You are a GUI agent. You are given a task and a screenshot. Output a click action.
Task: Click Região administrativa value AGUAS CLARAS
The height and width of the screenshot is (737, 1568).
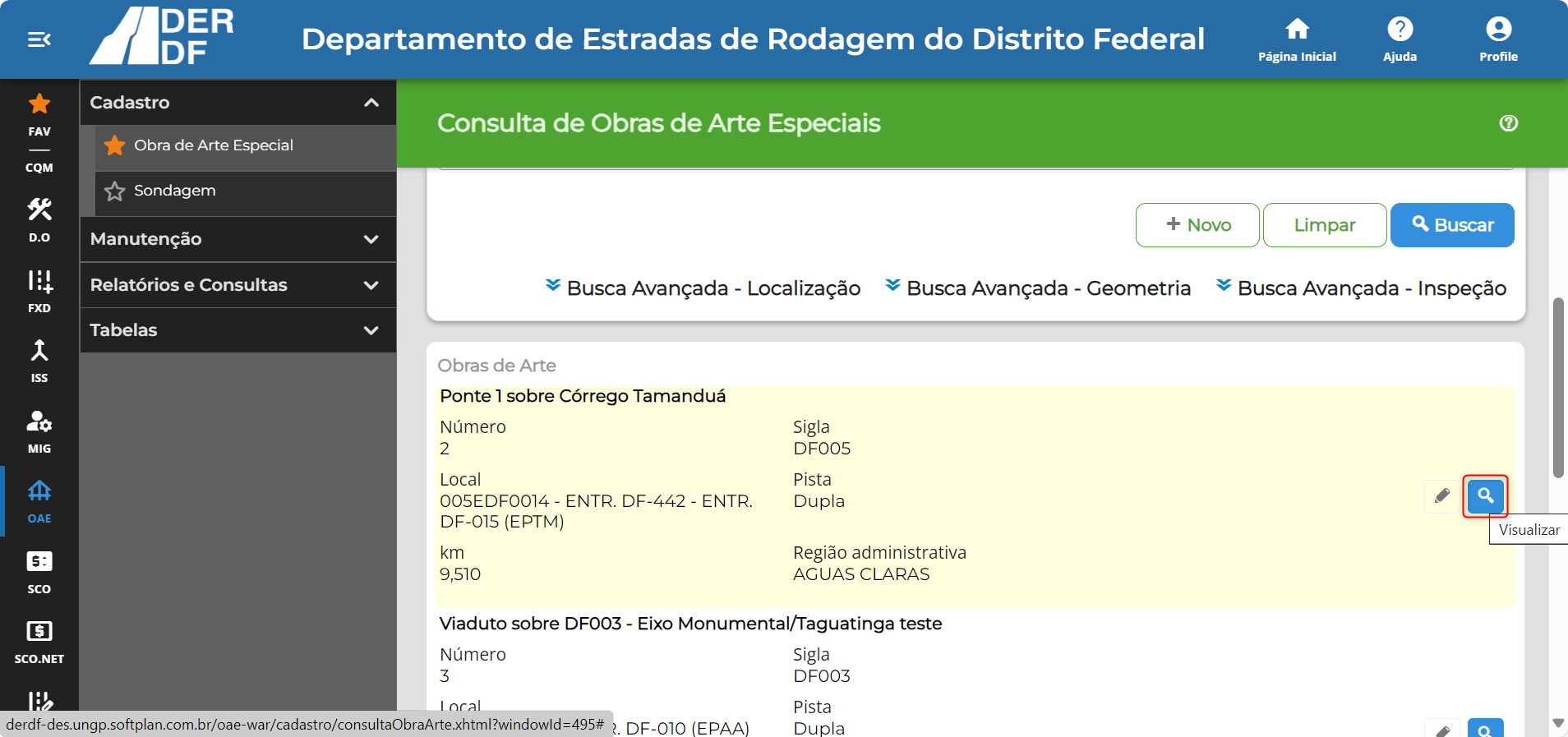(861, 574)
